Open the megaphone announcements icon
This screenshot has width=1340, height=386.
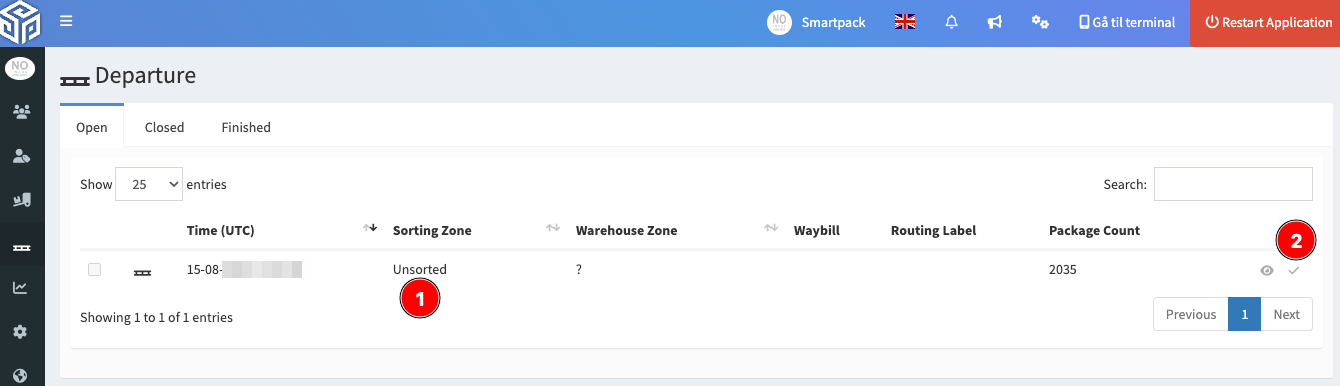pos(995,22)
